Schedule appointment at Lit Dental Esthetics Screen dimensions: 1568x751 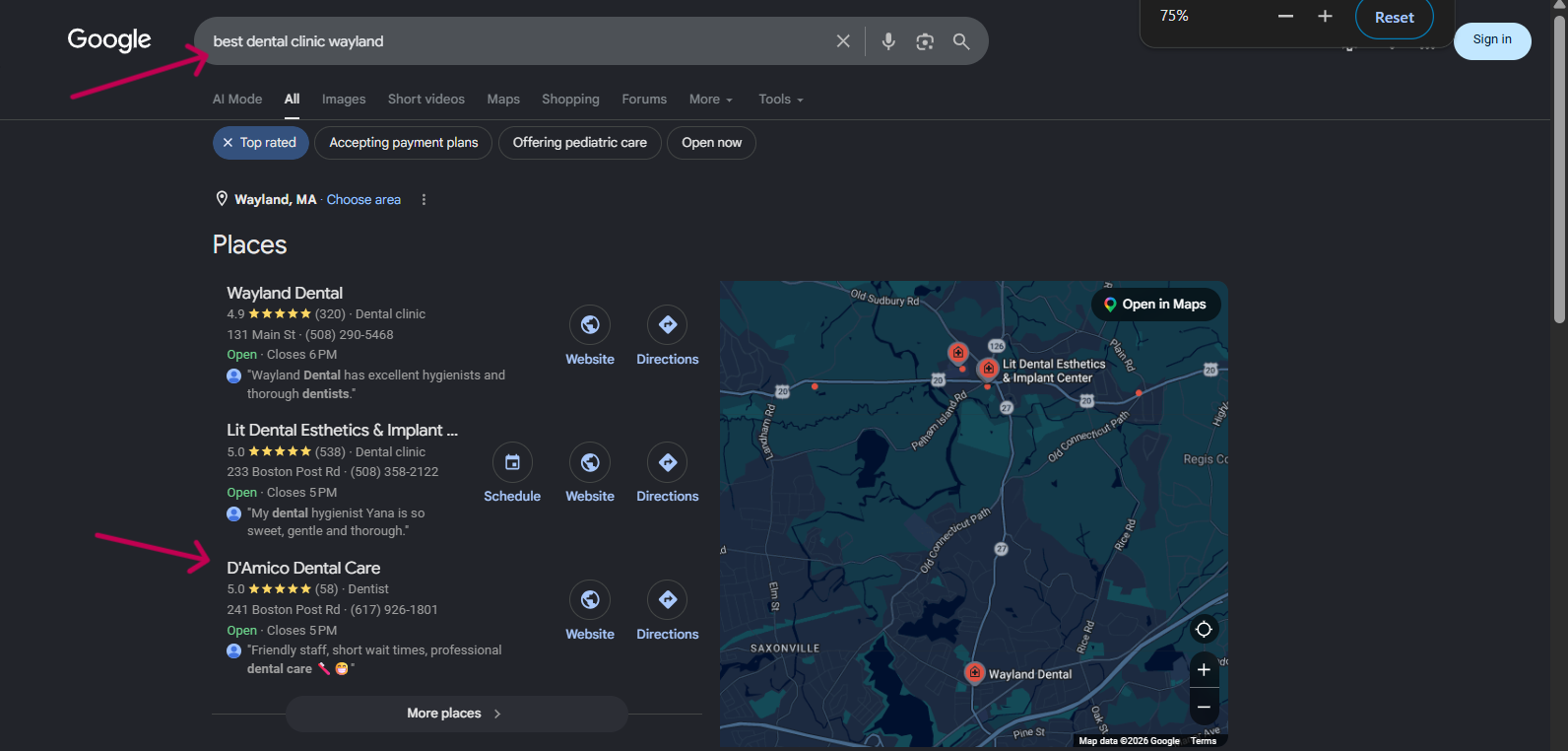(512, 462)
